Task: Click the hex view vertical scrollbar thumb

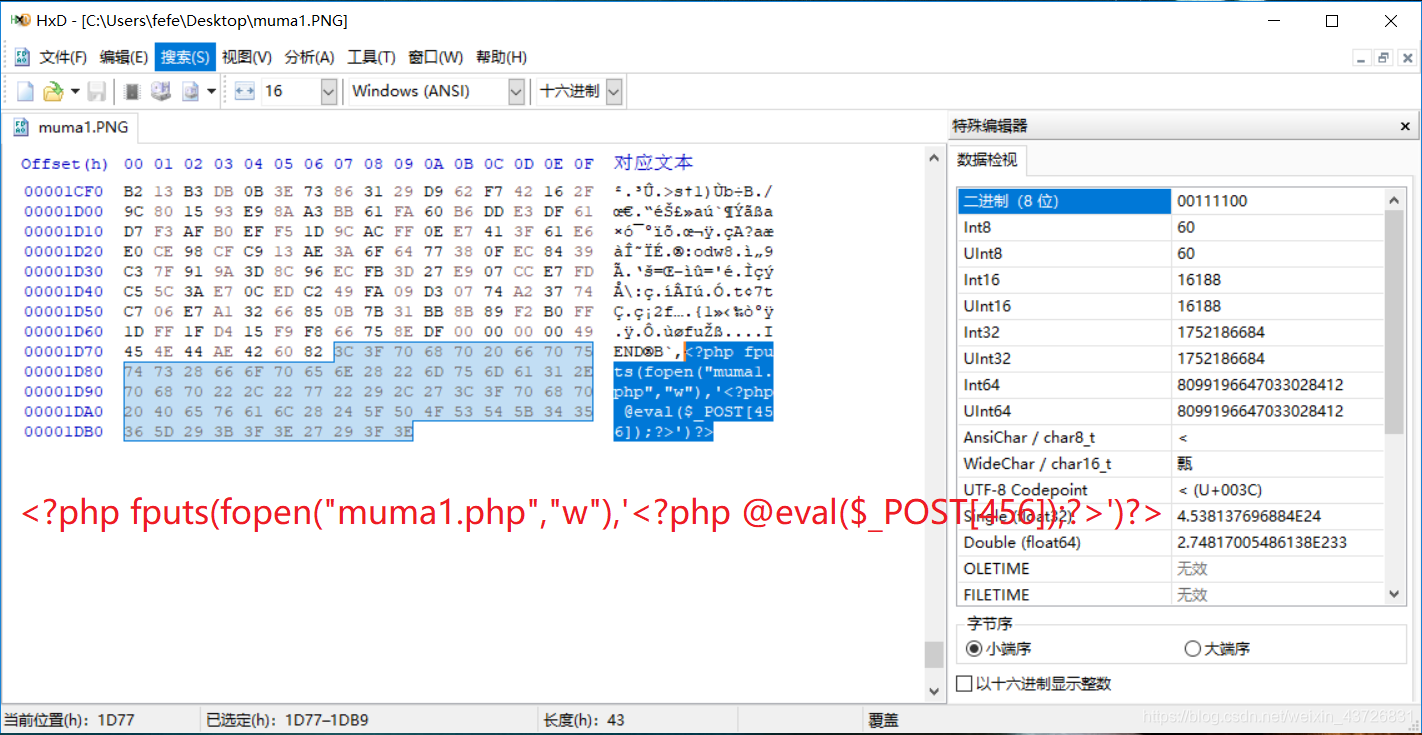Action: pos(933,654)
